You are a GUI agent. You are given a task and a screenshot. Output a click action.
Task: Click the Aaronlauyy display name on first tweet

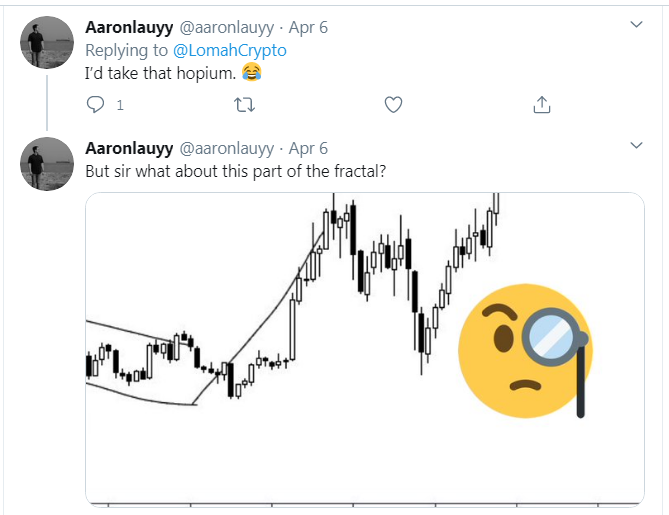click(128, 25)
